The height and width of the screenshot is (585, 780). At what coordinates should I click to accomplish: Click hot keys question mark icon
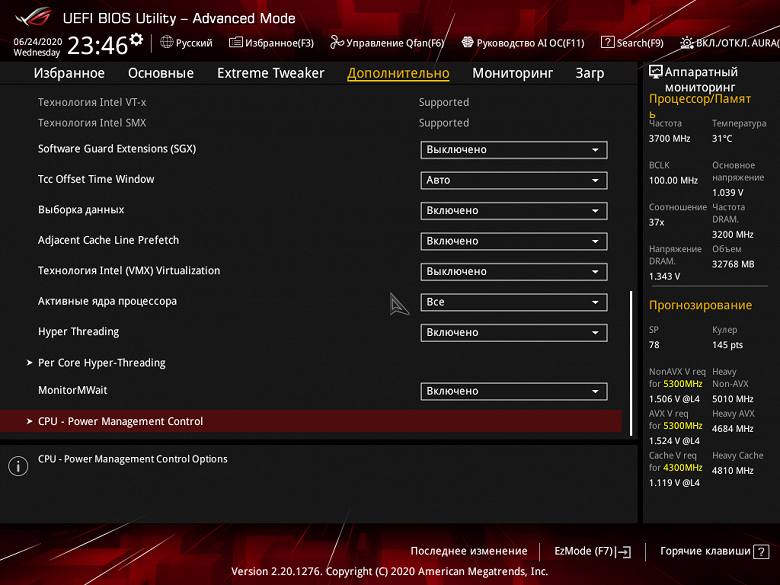[761, 552]
